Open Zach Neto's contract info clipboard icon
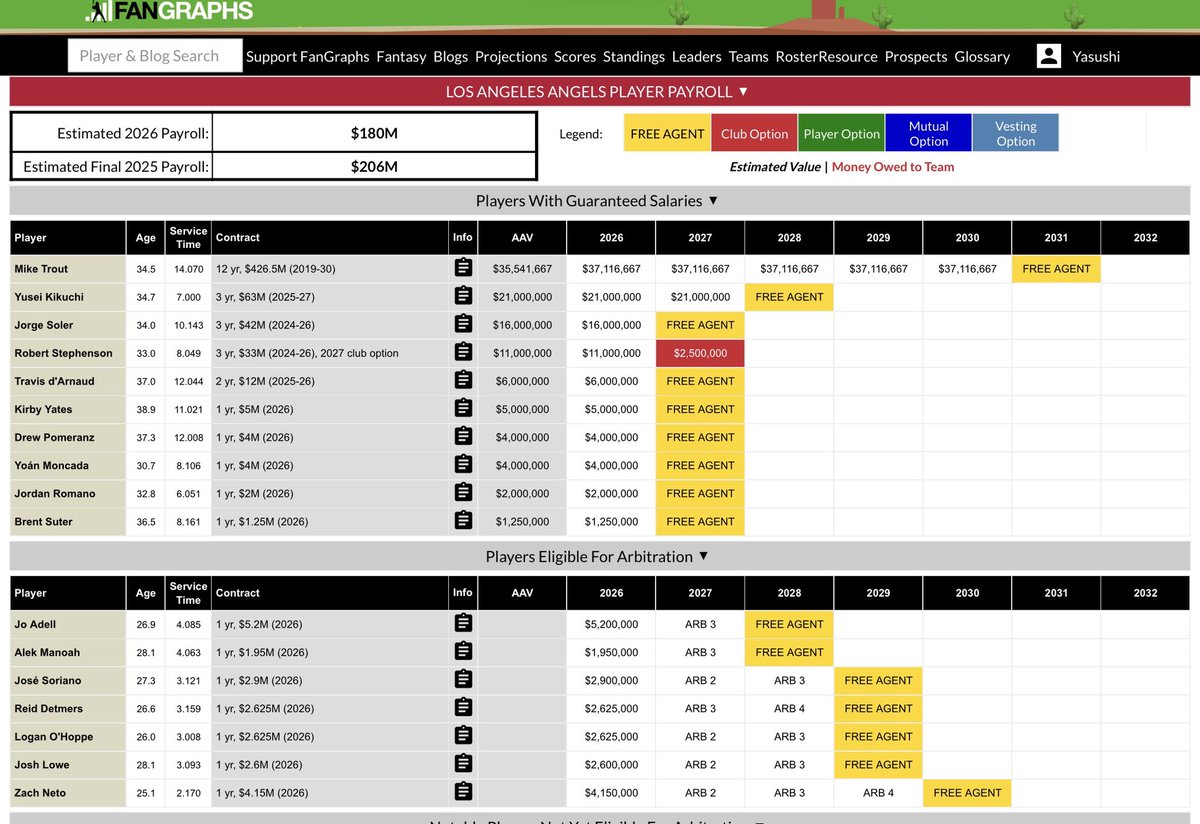The image size is (1200, 824). [462, 791]
